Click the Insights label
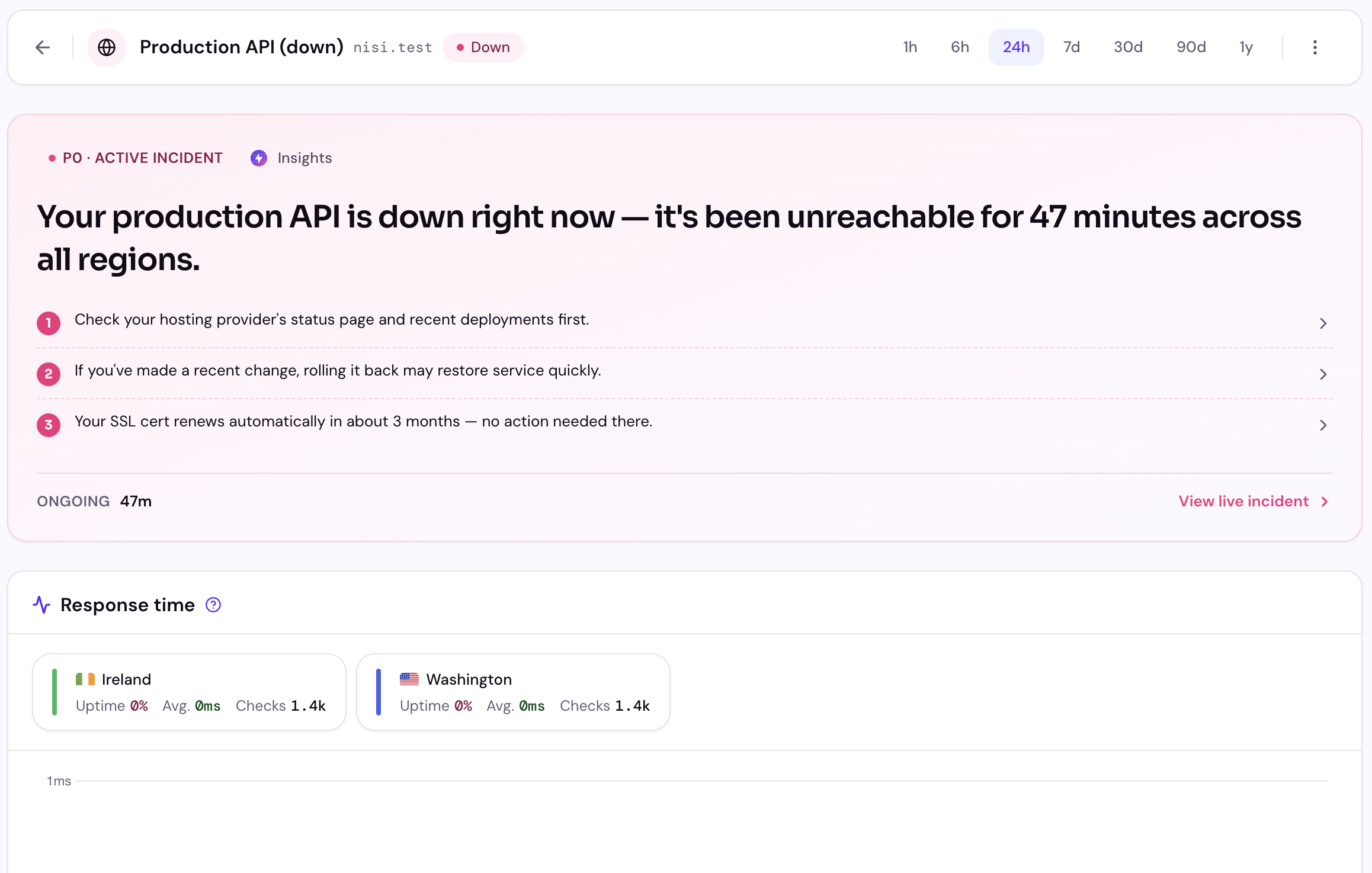 pyautogui.click(x=304, y=158)
